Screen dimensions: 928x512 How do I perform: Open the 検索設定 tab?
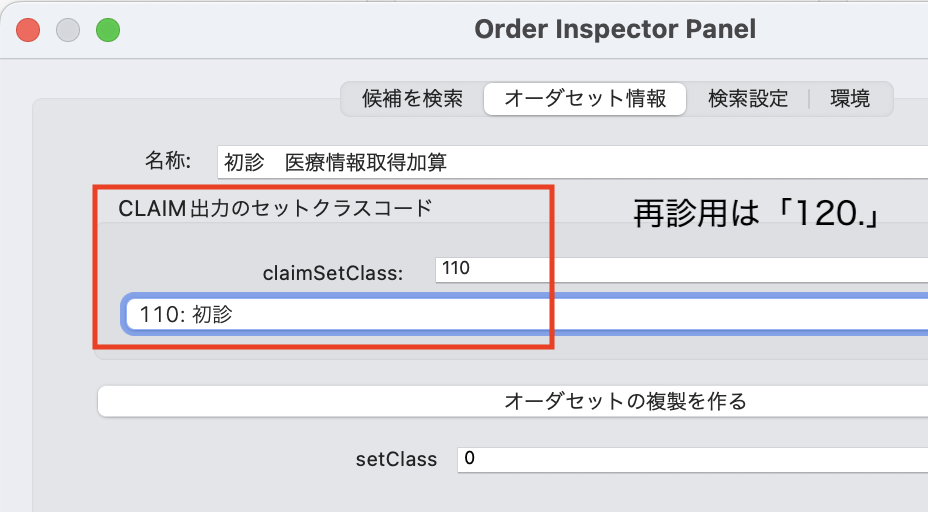(x=748, y=99)
